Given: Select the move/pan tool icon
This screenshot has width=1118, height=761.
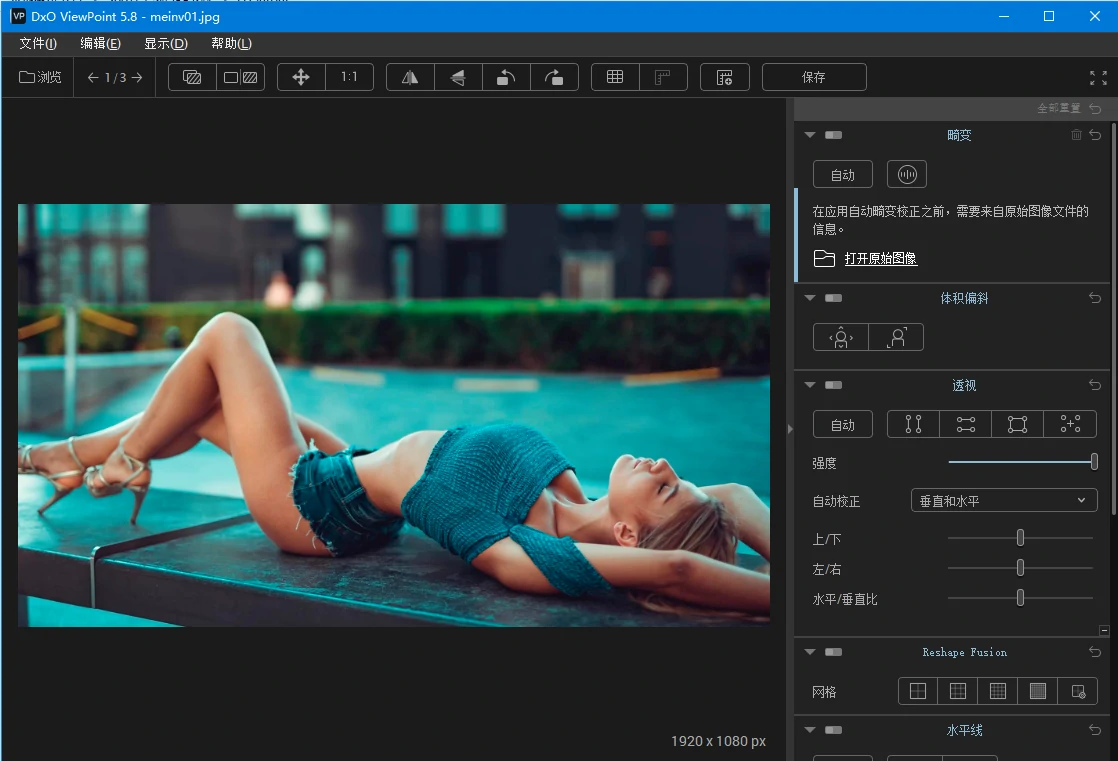Looking at the screenshot, I should coord(301,78).
